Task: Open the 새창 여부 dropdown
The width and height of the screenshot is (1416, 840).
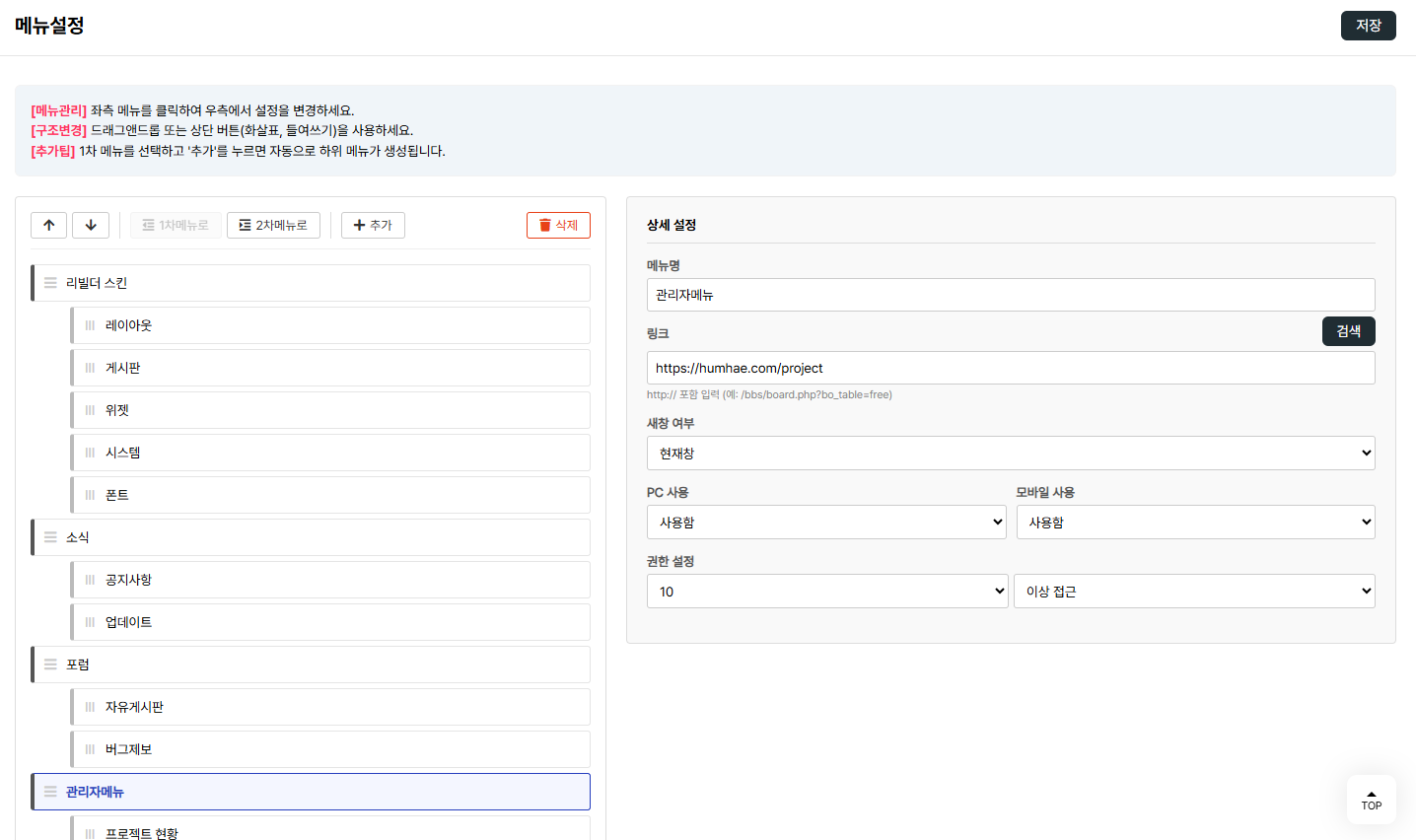Action: (1010, 454)
